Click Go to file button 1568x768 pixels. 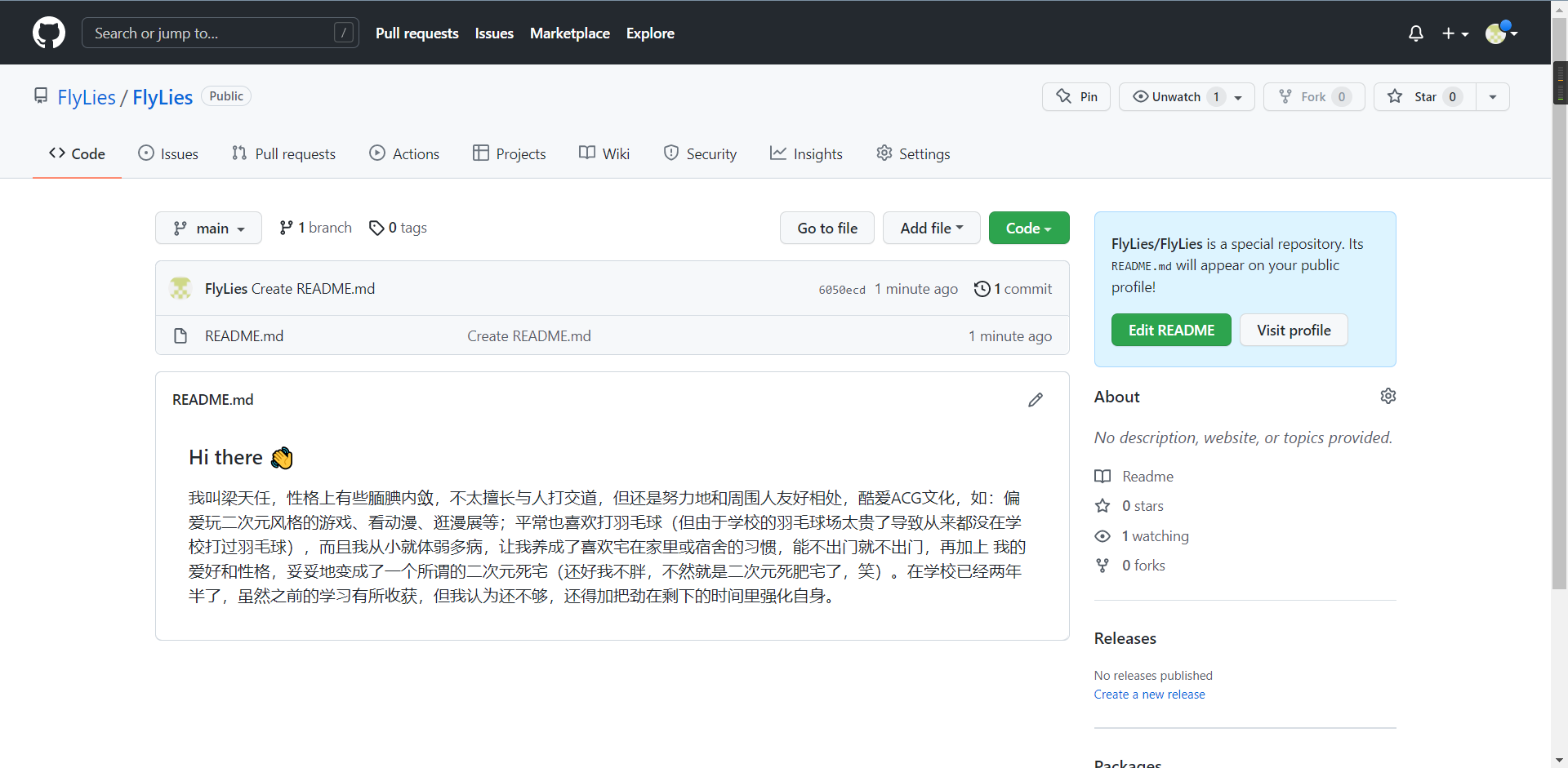(x=827, y=229)
